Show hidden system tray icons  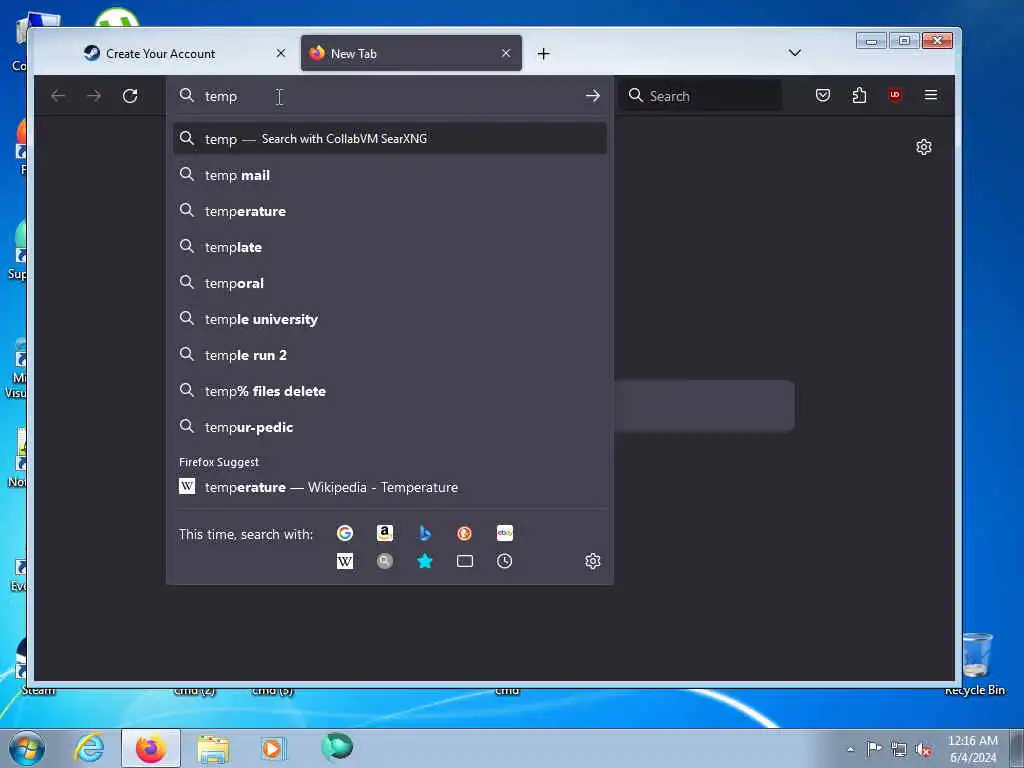850,749
